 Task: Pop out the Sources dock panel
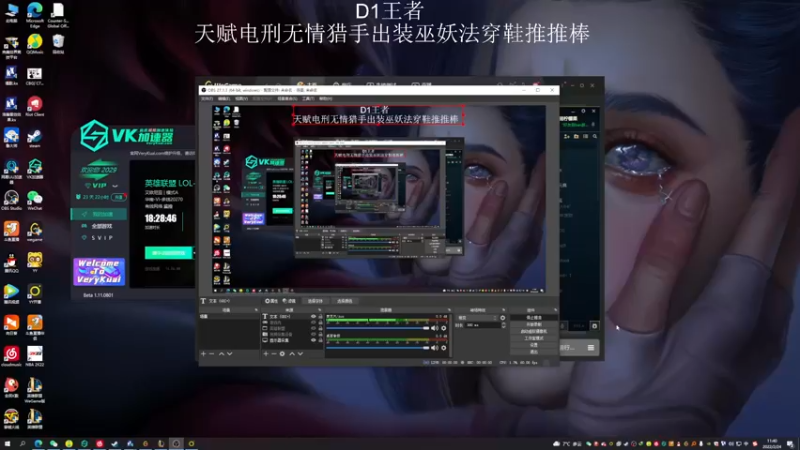click(x=320, y=310)
